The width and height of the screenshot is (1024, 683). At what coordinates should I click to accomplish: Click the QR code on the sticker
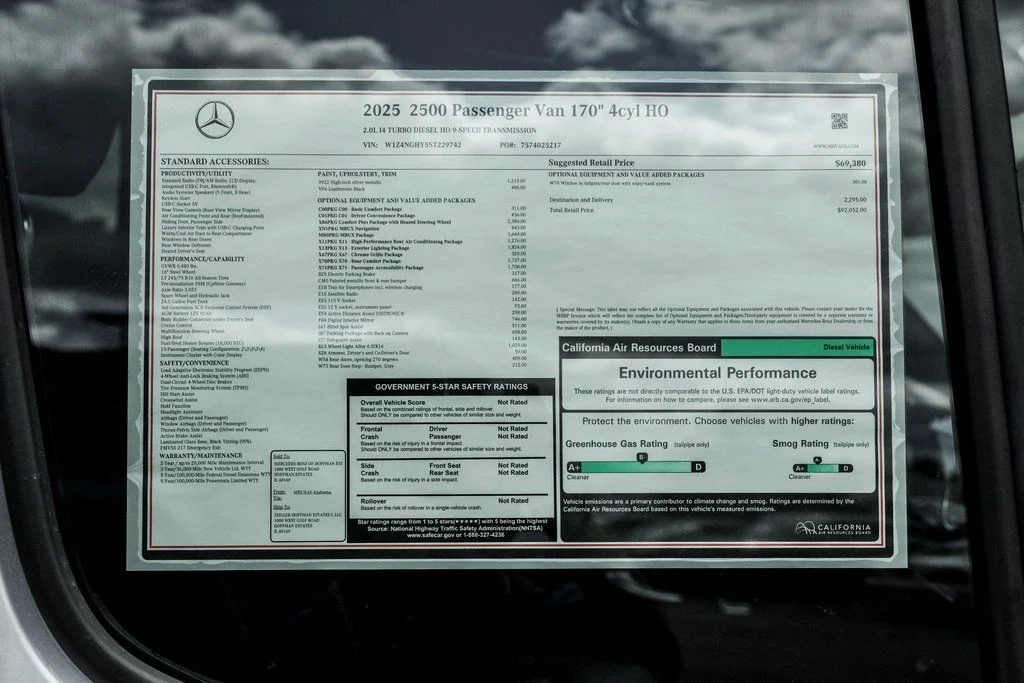[839, 121]
